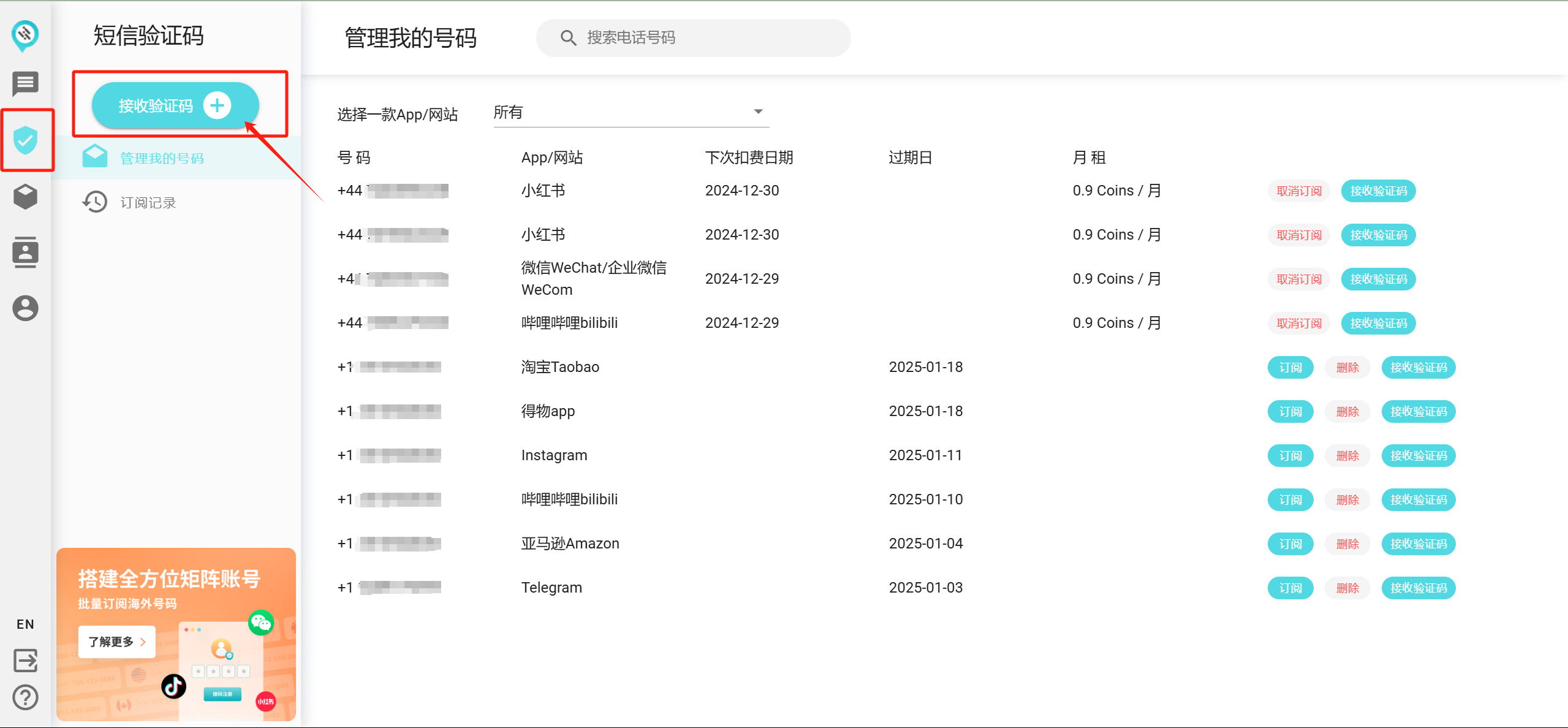Click the Telegram app name cell
1568x728 pixels.
551,588
